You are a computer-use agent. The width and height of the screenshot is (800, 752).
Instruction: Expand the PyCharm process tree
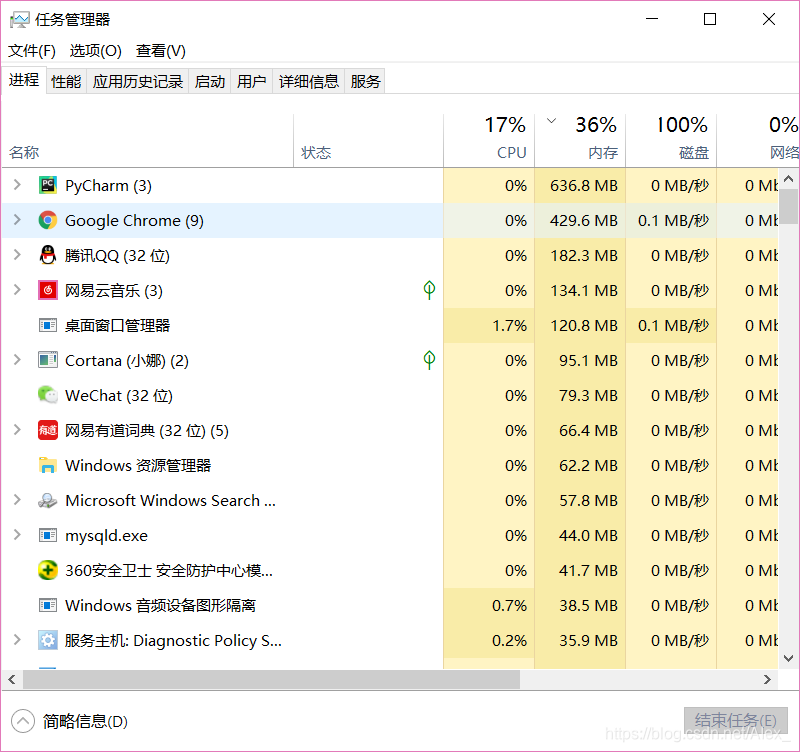pyautogui.click(x=18, y=185)
